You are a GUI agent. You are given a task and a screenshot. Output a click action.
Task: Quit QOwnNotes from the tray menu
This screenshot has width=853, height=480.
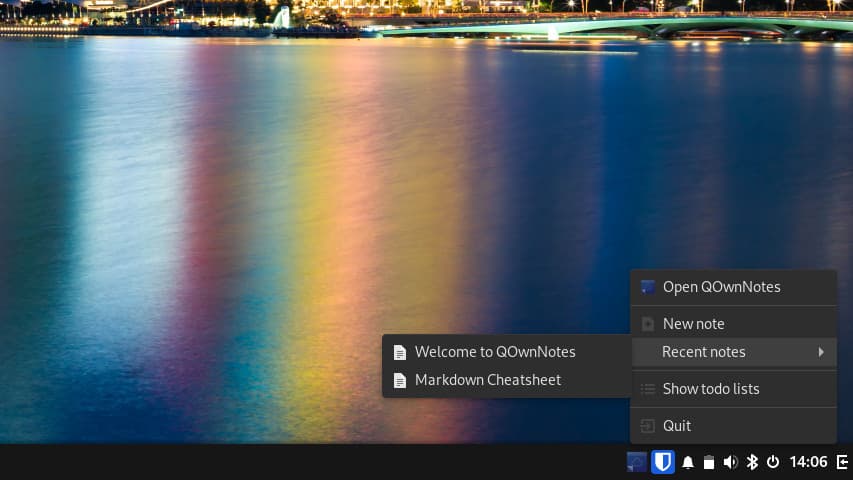point(677,426)
